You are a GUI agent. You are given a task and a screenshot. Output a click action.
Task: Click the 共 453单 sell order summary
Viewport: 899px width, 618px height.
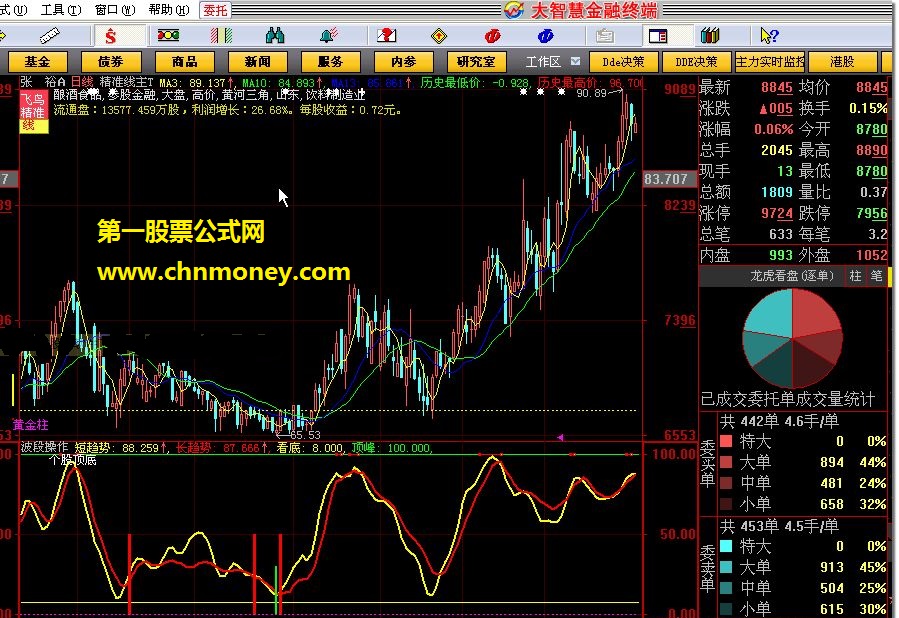coord(780,526)
